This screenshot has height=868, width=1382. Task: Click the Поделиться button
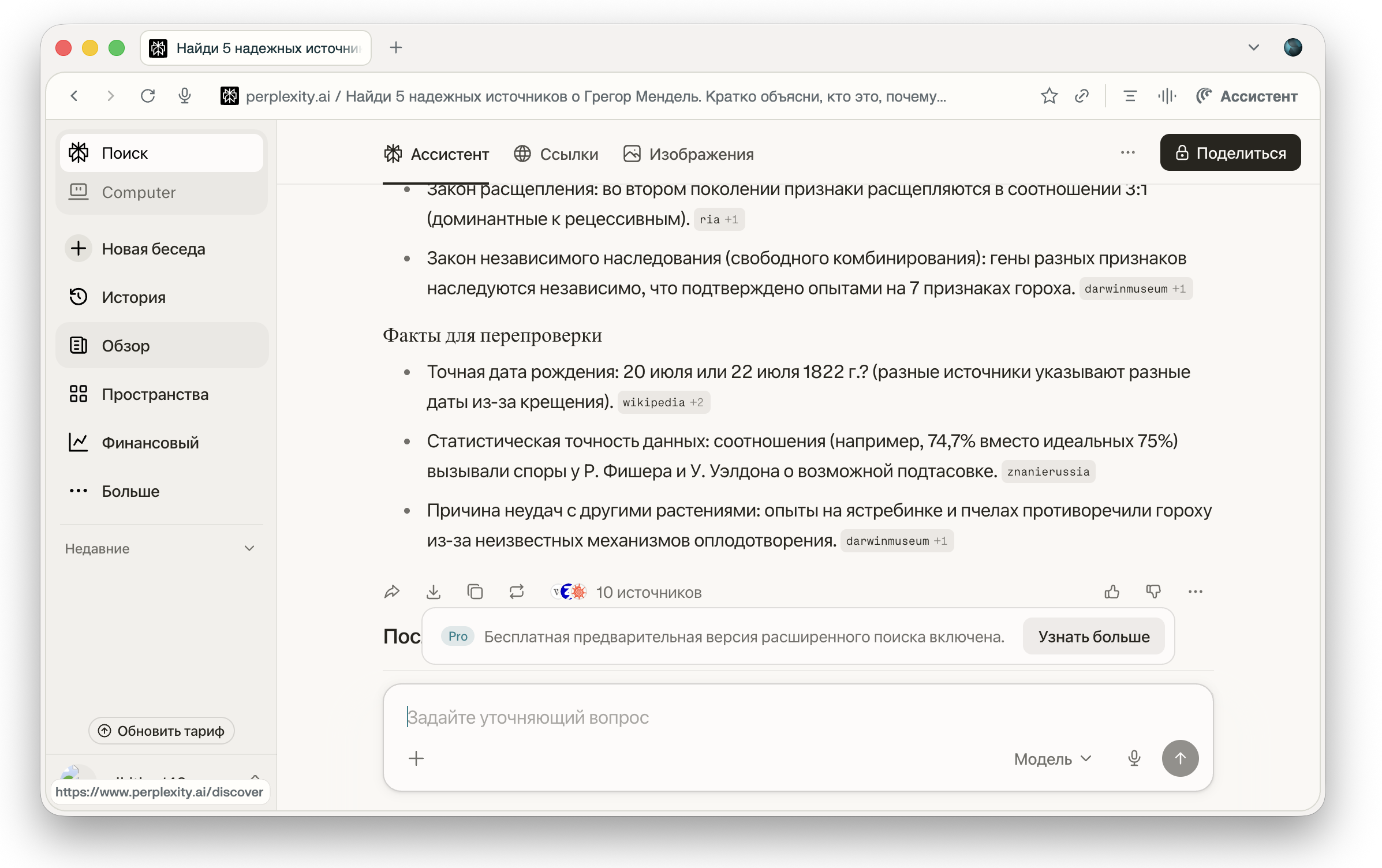click(1230, 153)
